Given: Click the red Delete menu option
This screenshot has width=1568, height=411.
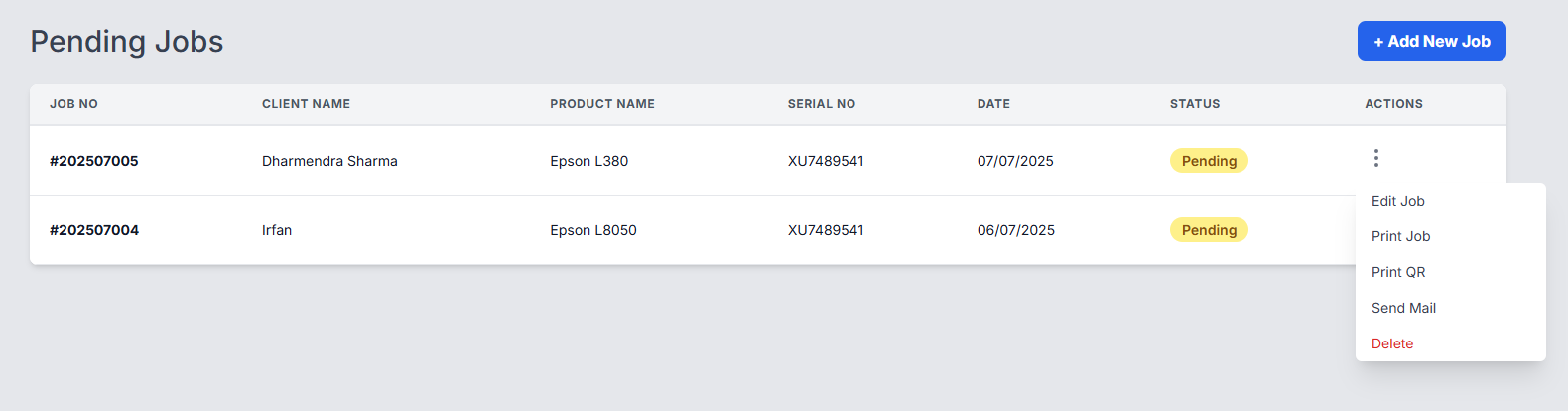Looking at the screenshot, I should [1391, 343].
